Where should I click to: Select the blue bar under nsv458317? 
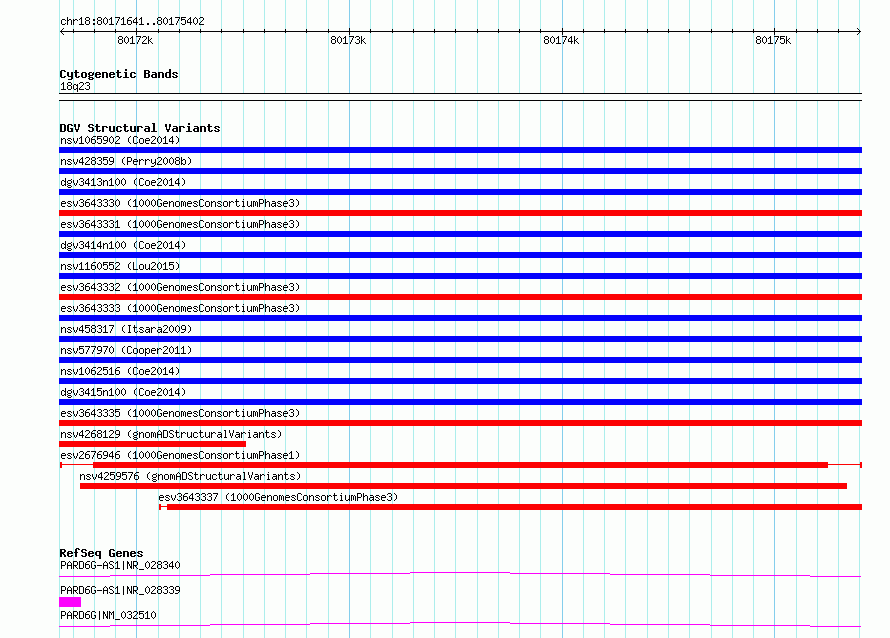460,339
